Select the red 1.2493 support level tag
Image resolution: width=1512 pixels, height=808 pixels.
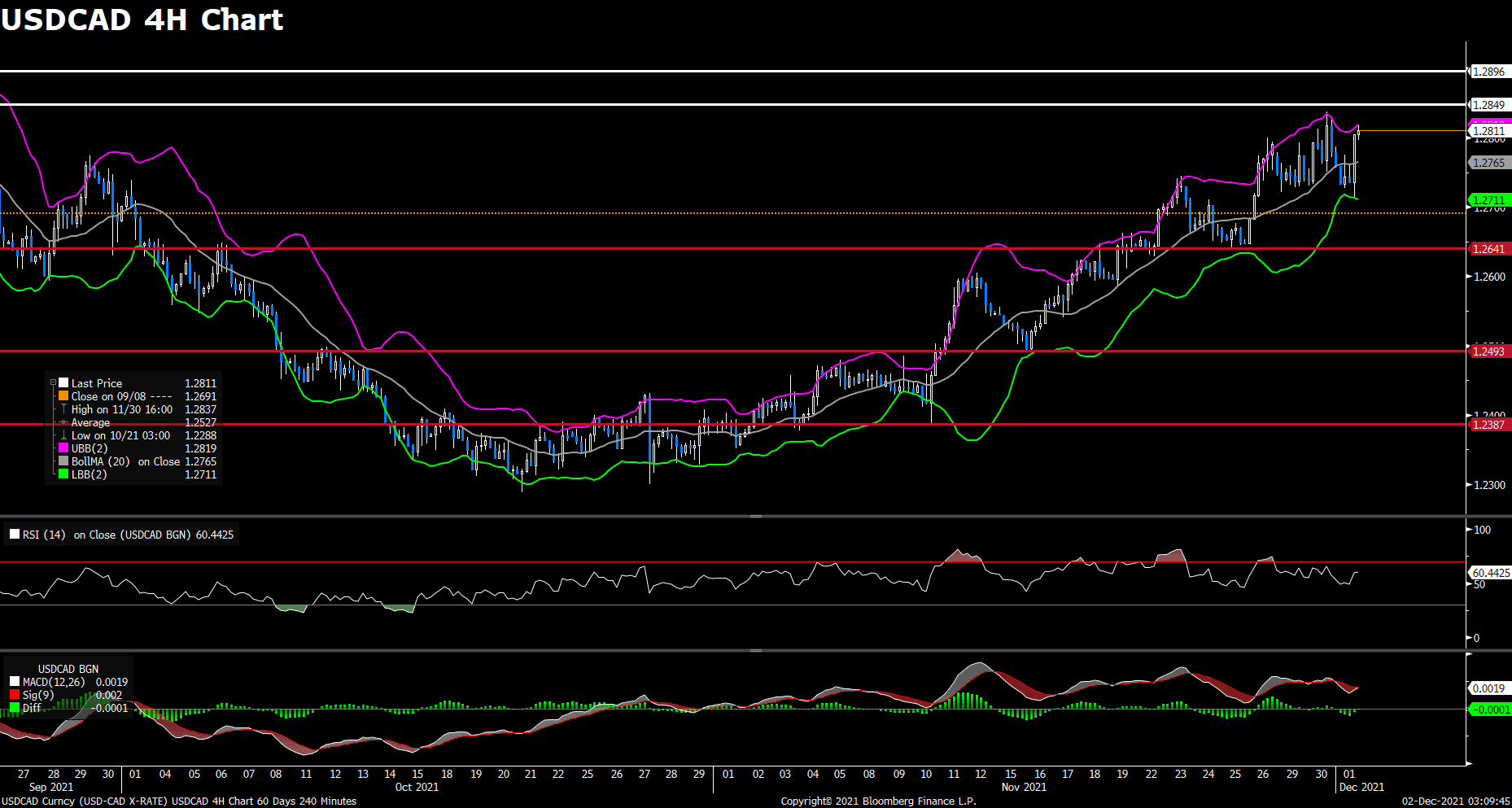point(1489,352)
